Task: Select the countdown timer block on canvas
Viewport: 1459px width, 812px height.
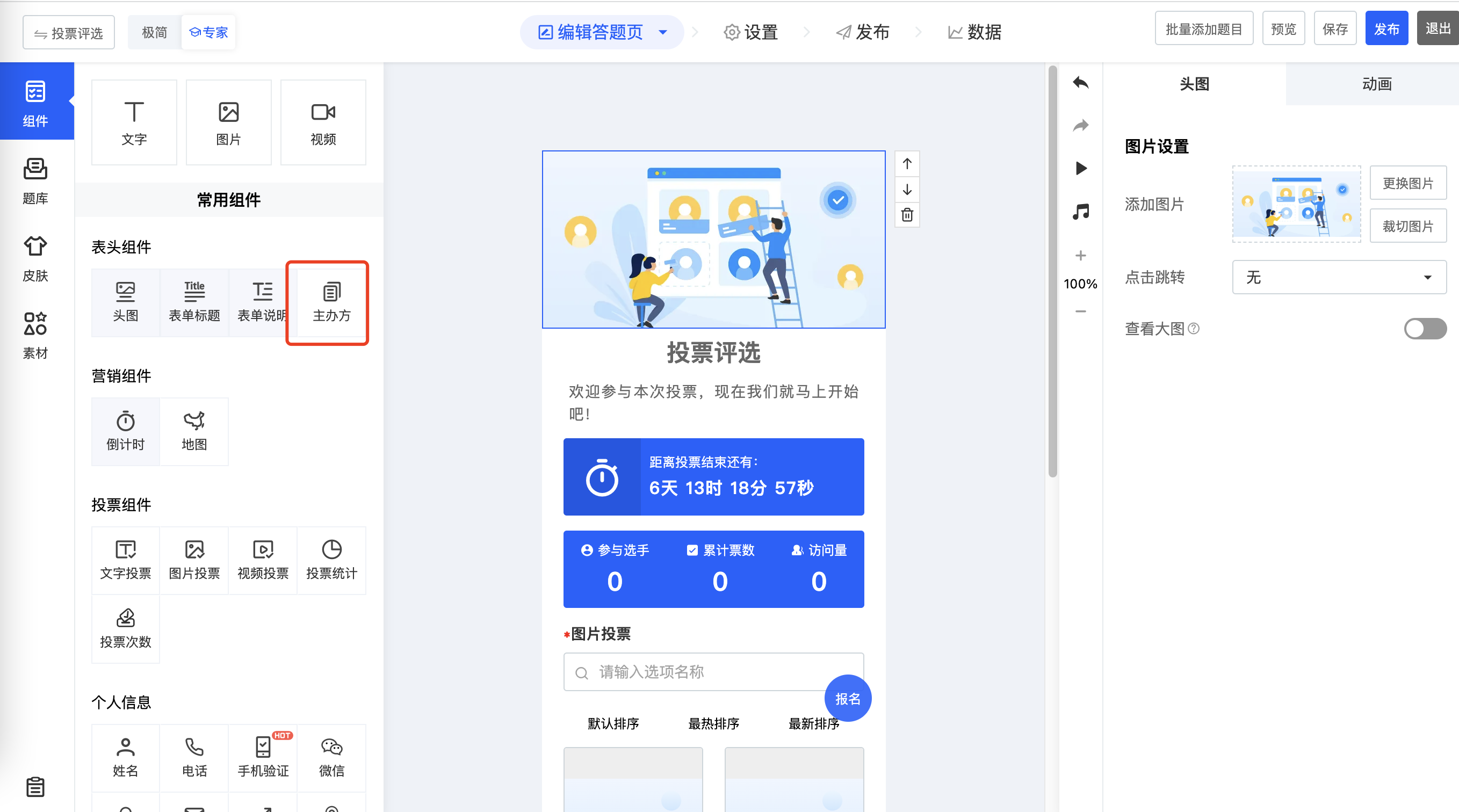Action: click(713, 477)
